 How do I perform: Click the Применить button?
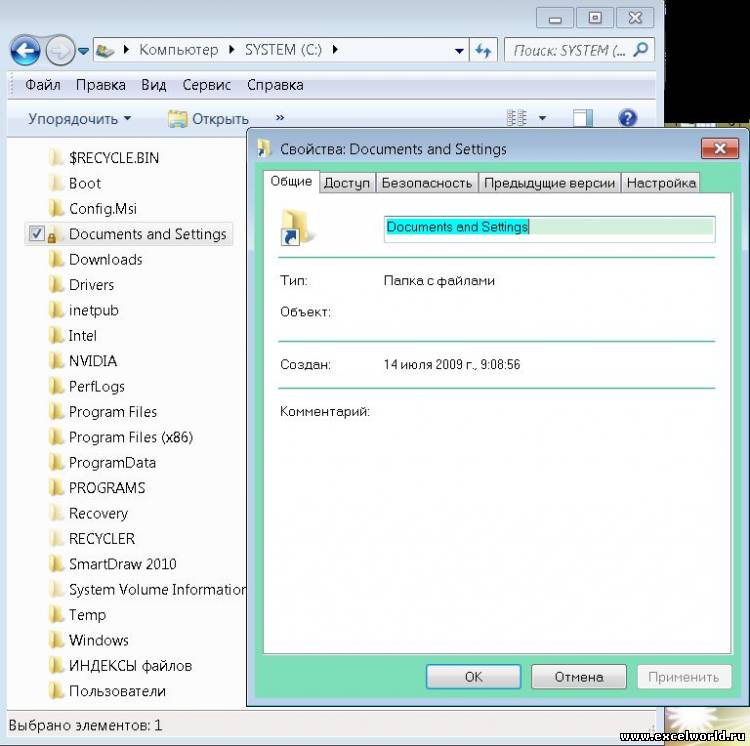(x=684, y=677)
